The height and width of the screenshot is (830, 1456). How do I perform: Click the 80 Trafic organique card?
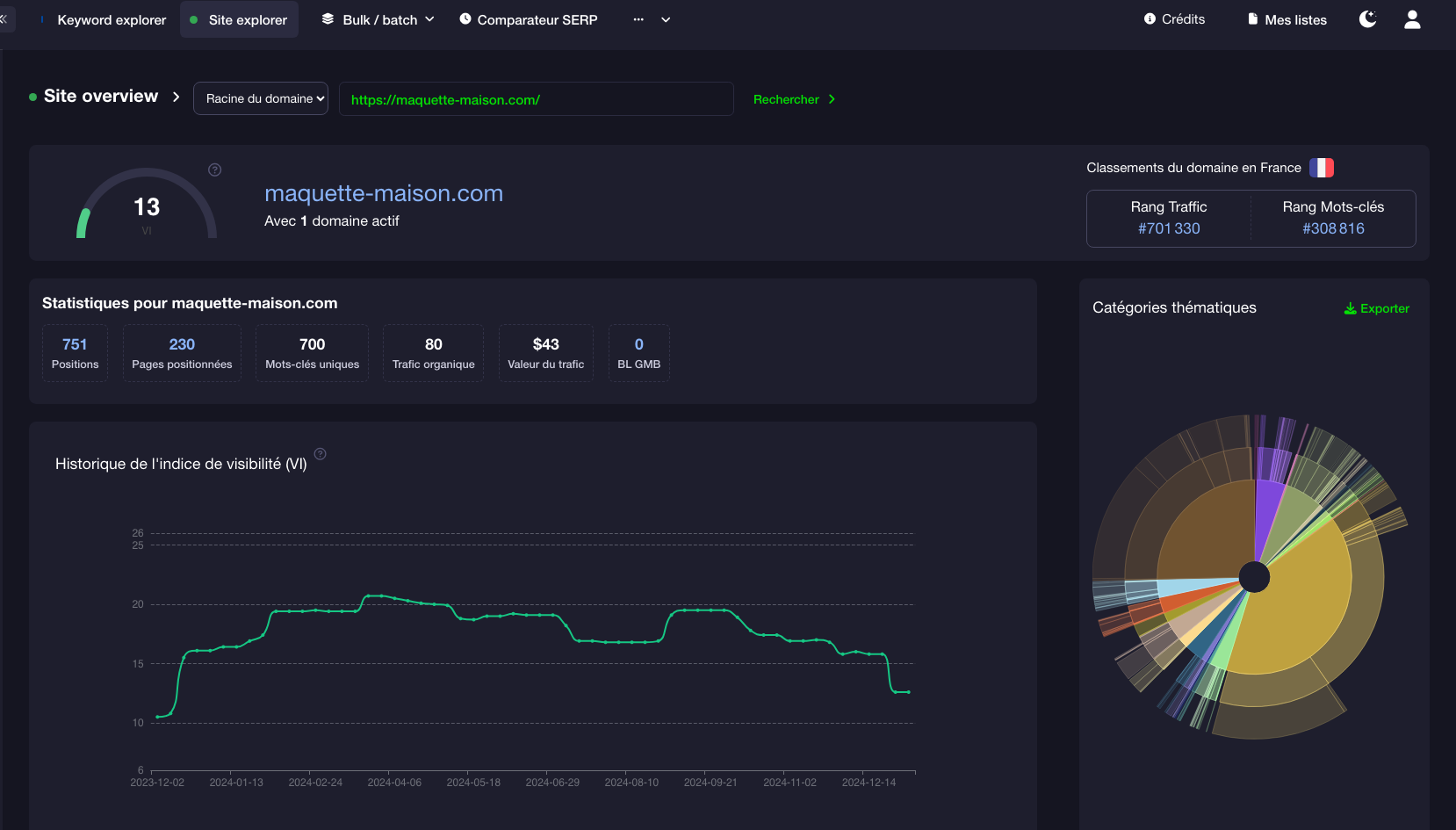(434, 353)
